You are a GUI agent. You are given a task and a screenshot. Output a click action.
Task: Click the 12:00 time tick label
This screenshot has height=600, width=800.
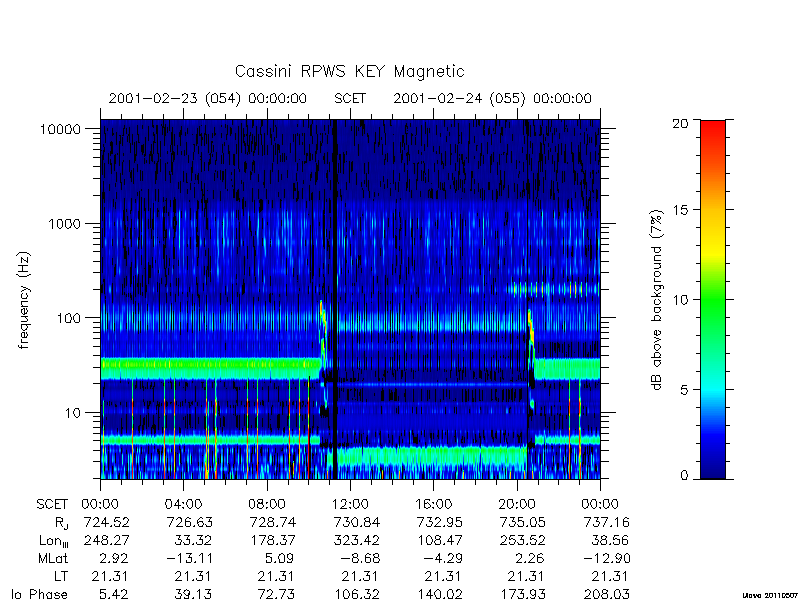tap(350, 505)
